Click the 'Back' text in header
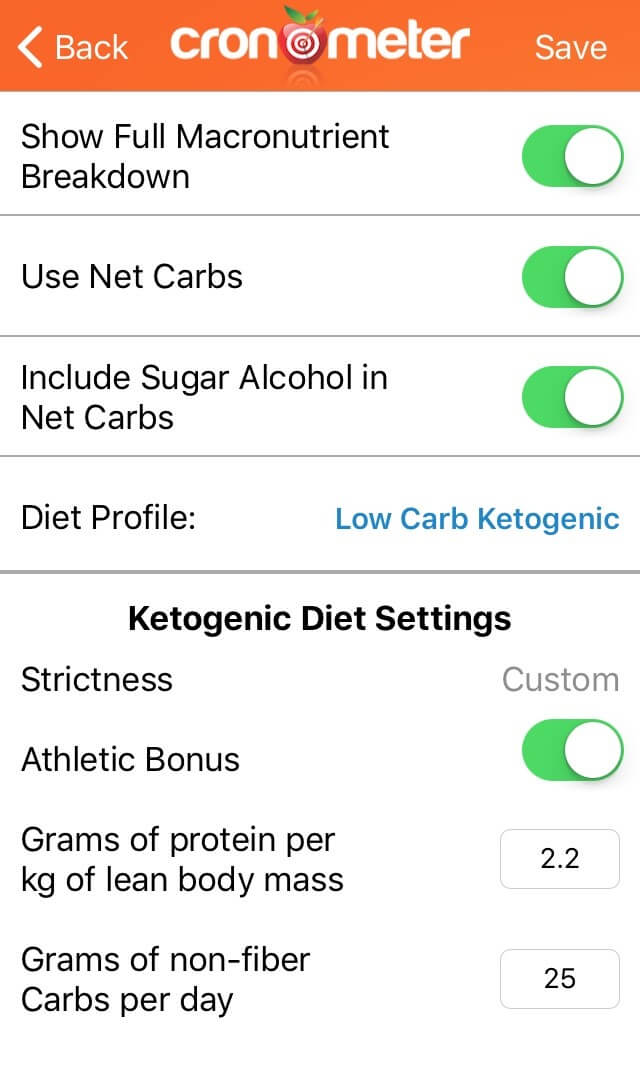 [92, 48]
